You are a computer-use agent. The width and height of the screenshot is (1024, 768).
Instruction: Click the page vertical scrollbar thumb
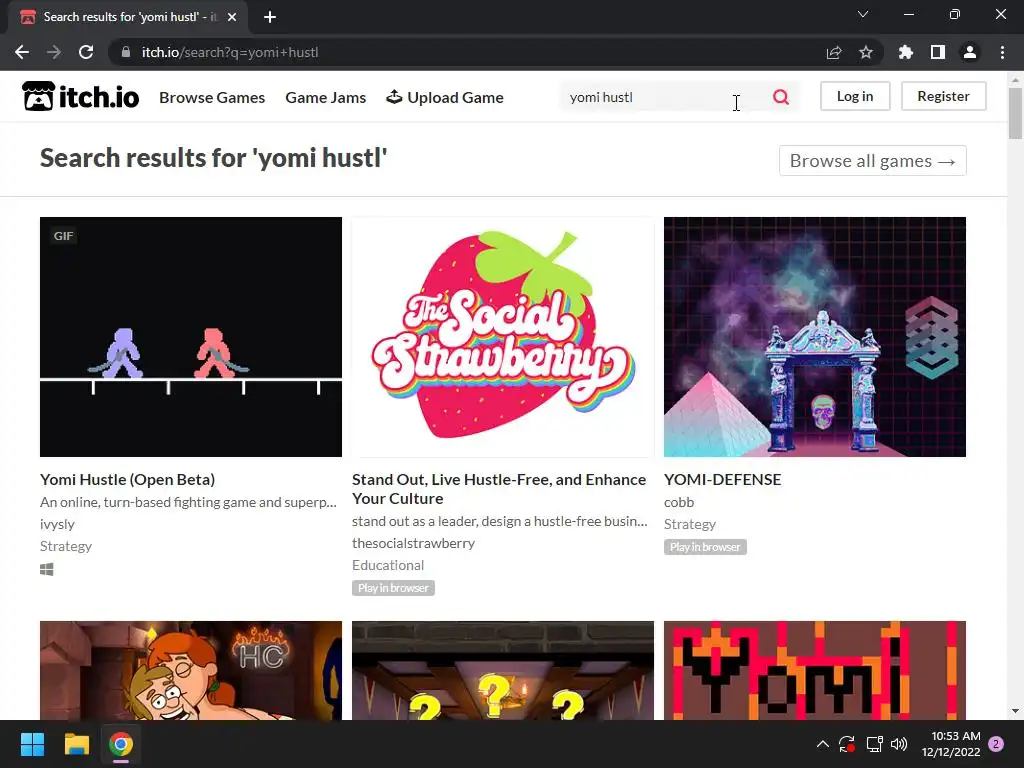click(1015, 114)
